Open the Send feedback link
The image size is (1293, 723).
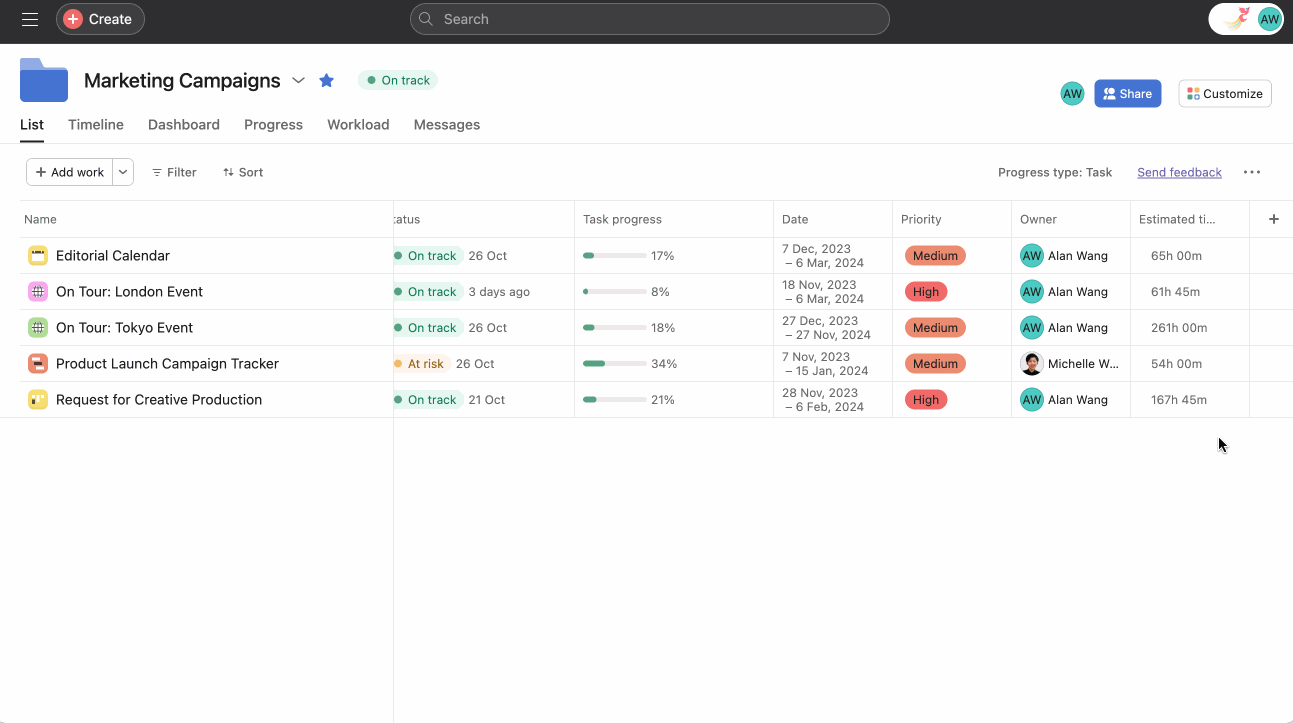pos(1179,172)
